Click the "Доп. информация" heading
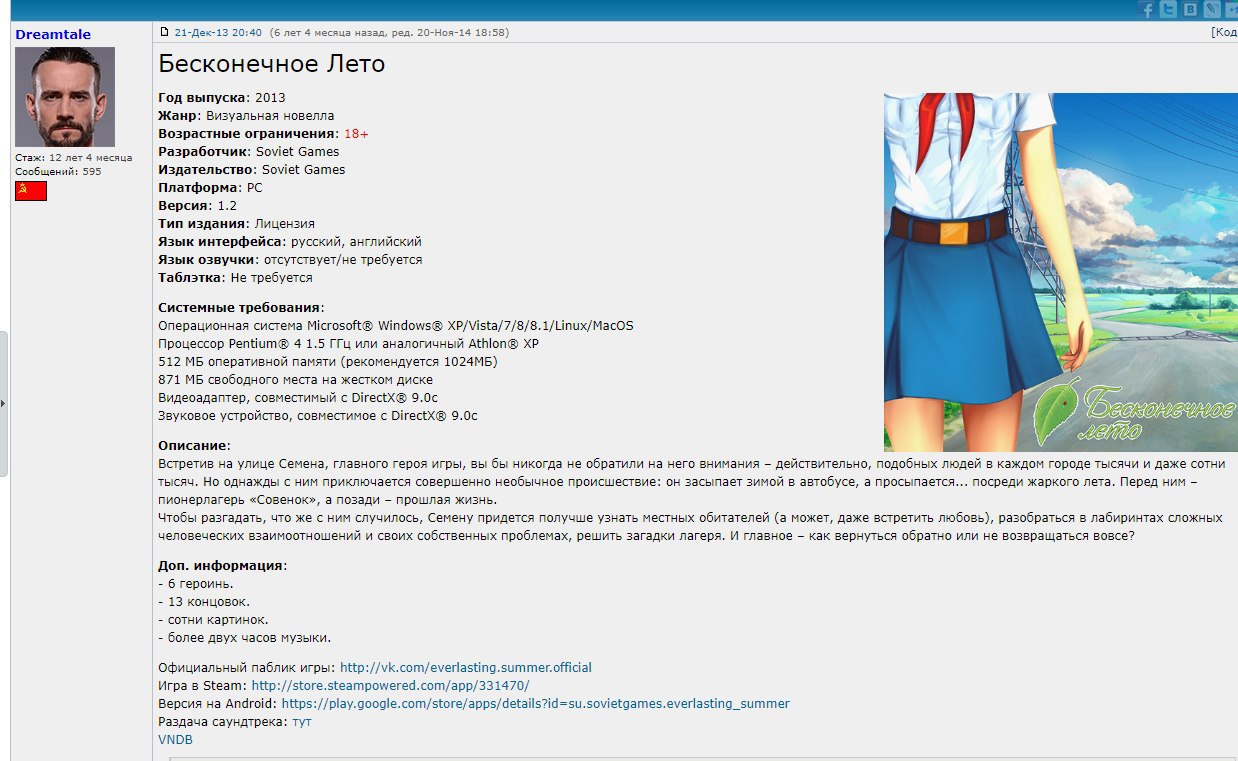This screenshot has height=761, width=1238. pyautogui.click(x=222, y=565)
